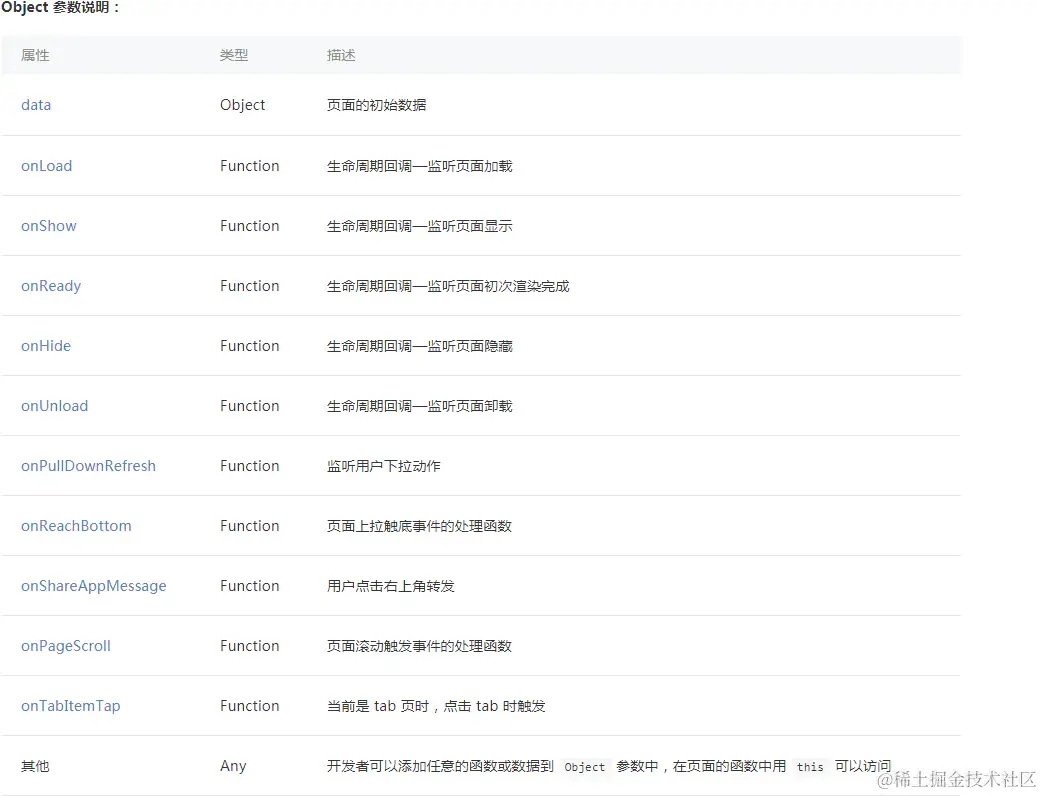The image size is (1043, 796).
Task: Click the onPullDownRefresh link
Action: (x=88, y=466)
